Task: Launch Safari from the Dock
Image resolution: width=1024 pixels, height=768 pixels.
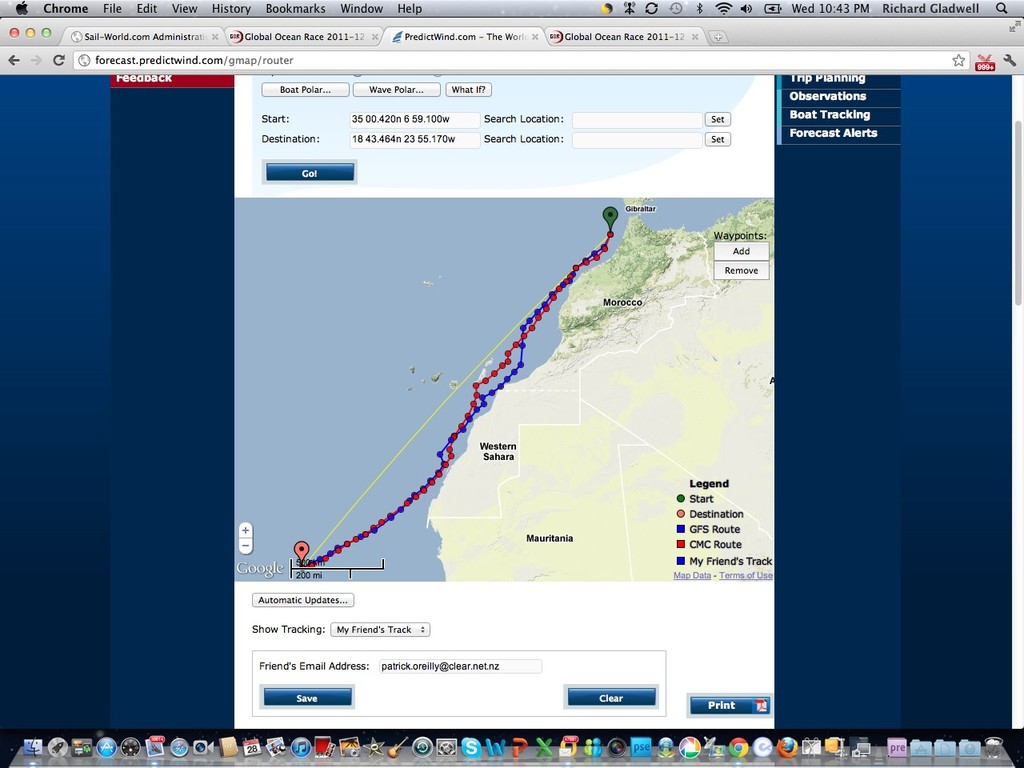Action: point(179,746)
